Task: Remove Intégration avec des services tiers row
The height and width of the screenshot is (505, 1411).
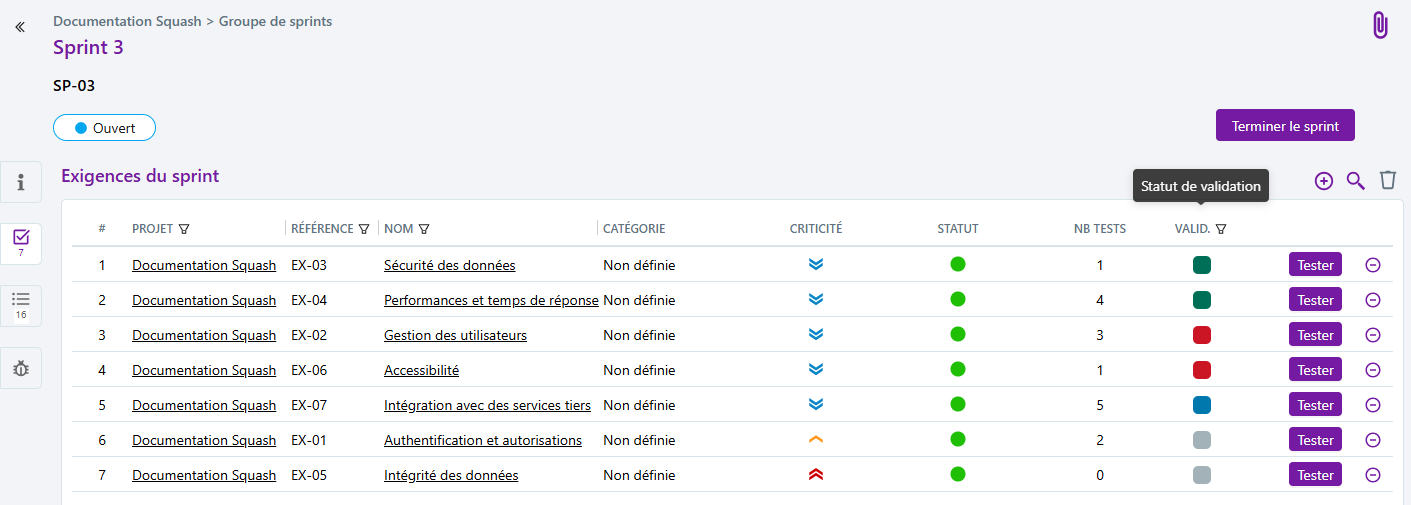Action: [1373, 405]
